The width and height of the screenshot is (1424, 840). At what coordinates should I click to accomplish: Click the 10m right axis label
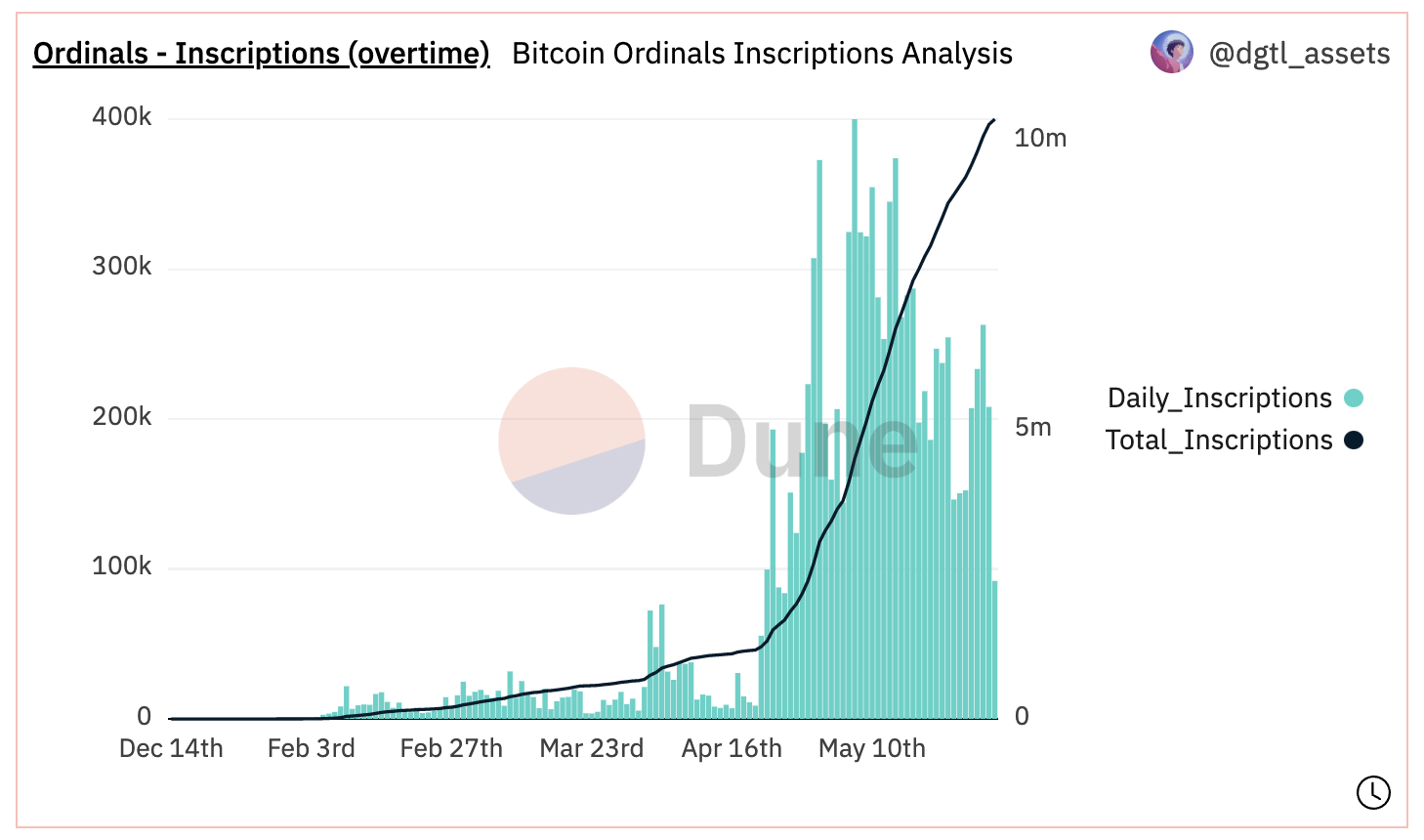[x=1040, y=138]
